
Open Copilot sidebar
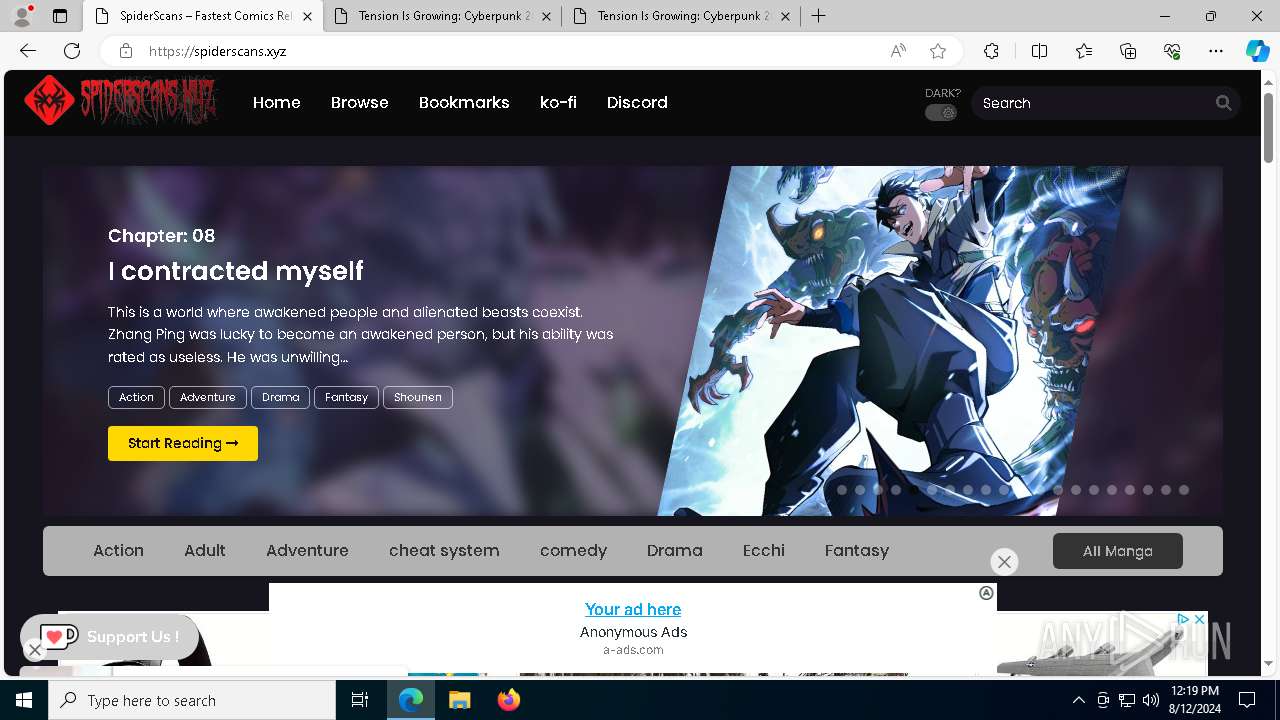click(1257, 51)
